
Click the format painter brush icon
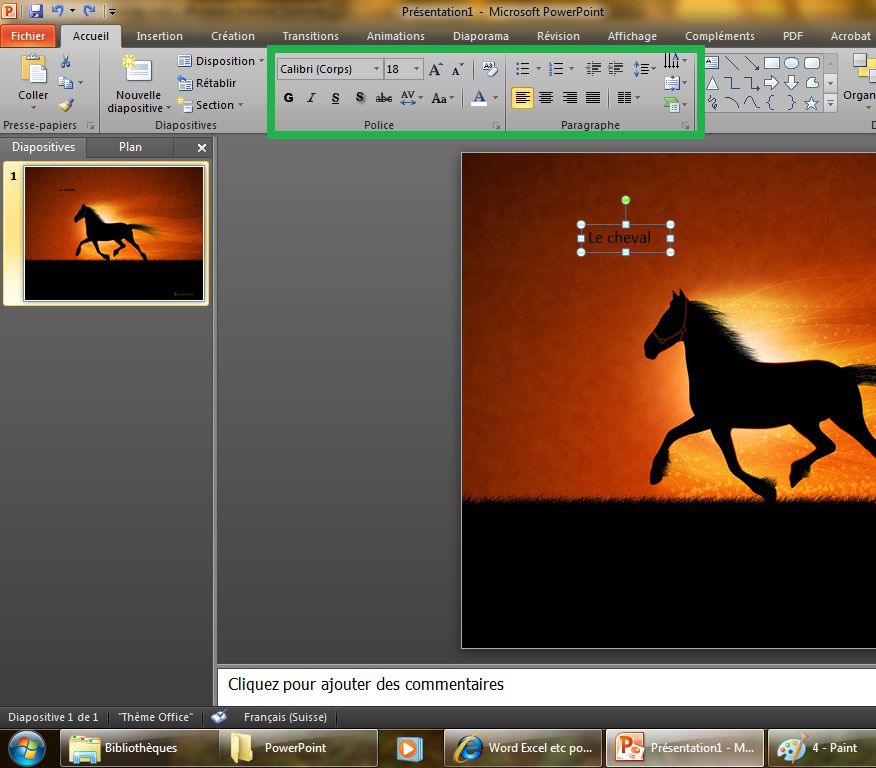click(66, 104)
